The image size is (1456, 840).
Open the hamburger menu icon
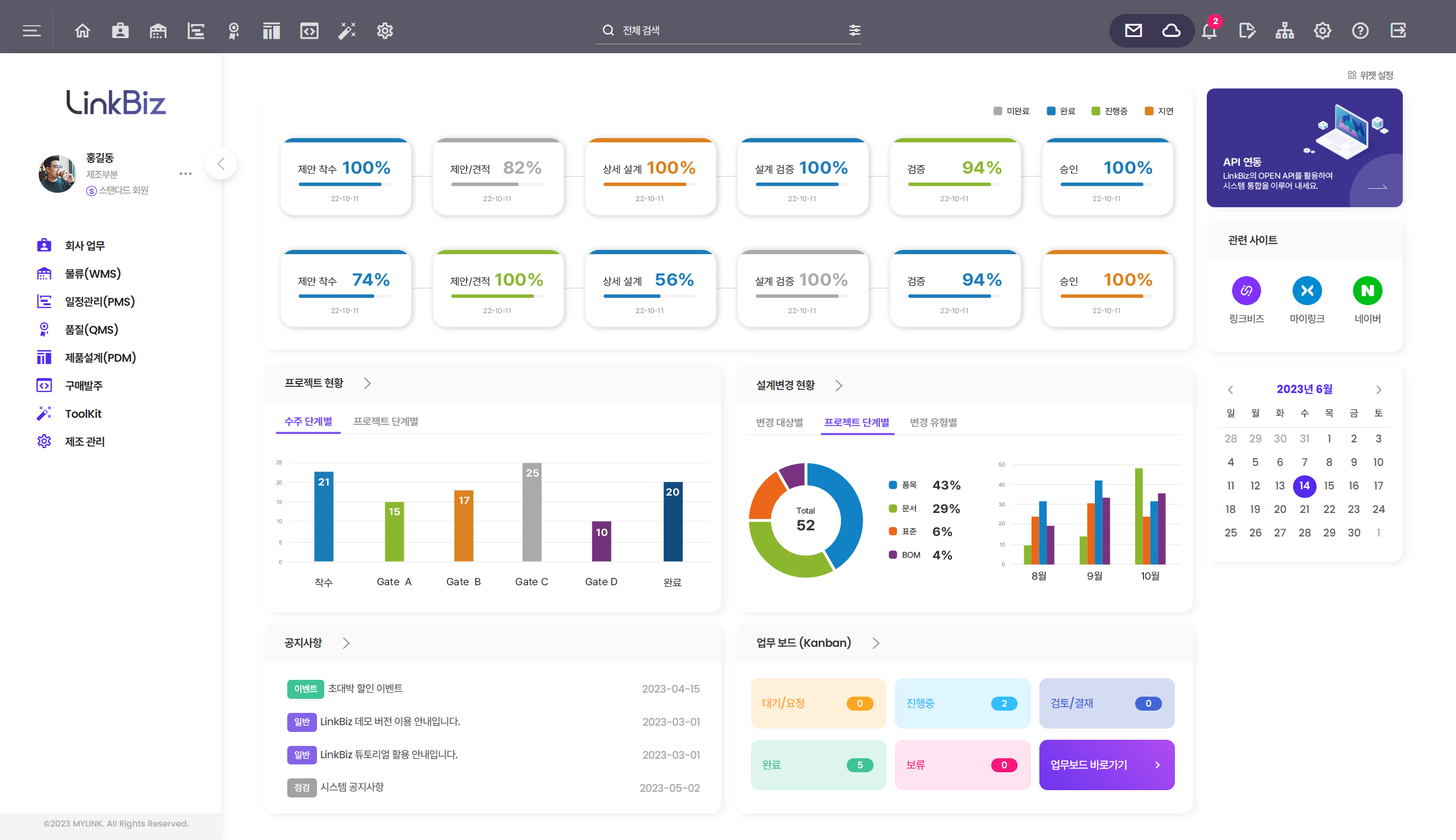tap(32, 31)
